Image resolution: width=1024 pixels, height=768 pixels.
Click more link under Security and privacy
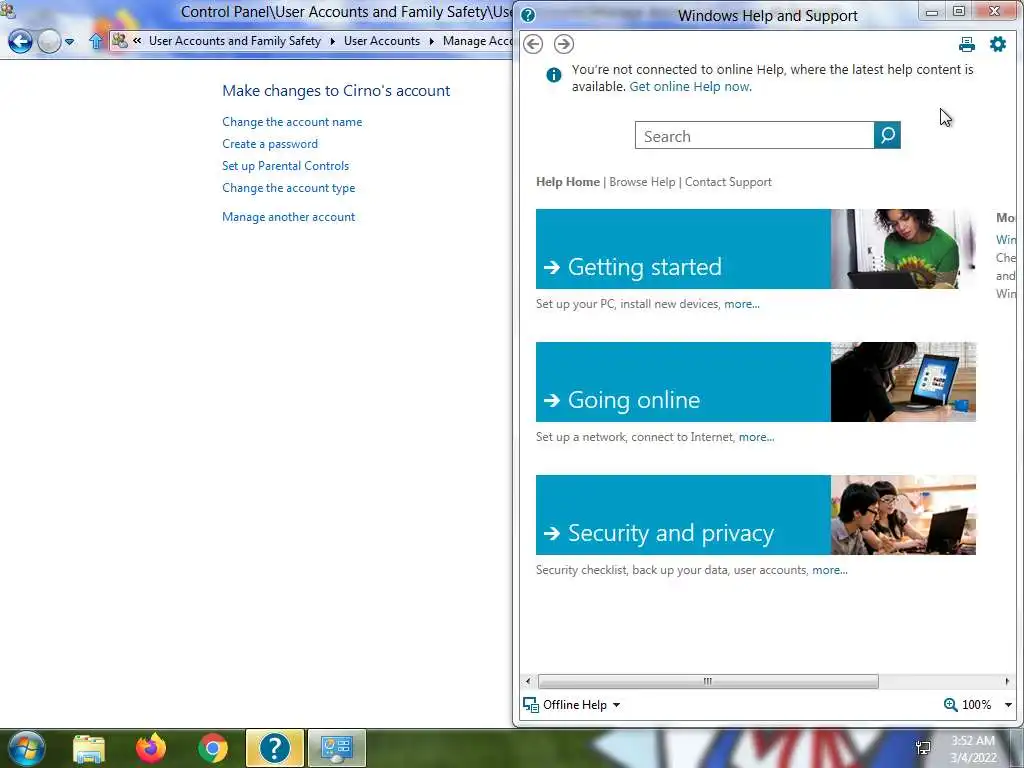point(830,570)
